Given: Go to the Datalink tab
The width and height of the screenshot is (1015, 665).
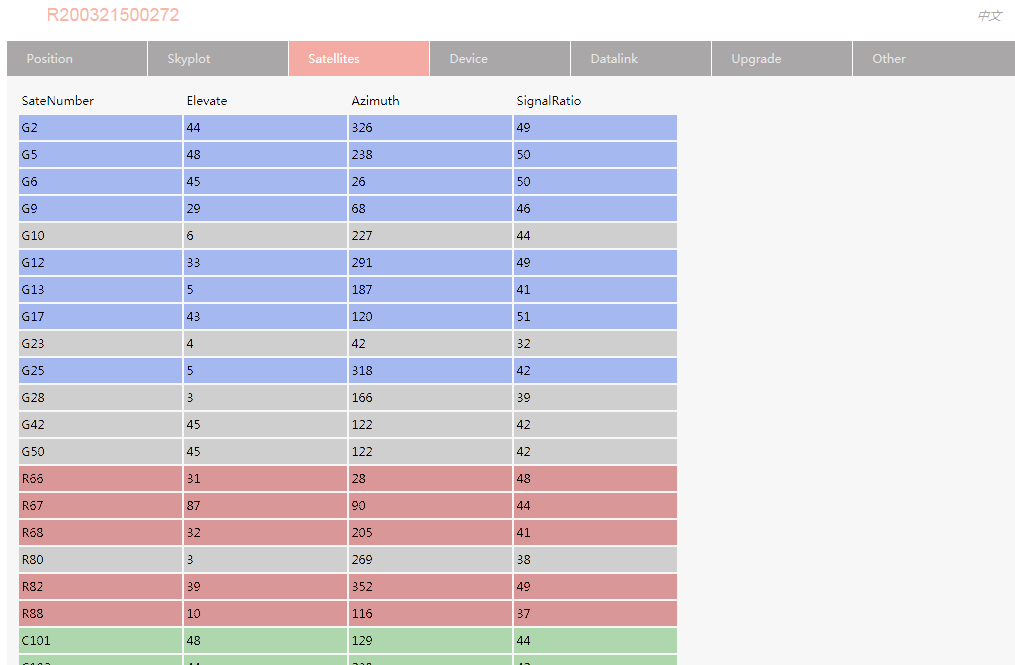Looking at the screenshot, I should (641, 58).
